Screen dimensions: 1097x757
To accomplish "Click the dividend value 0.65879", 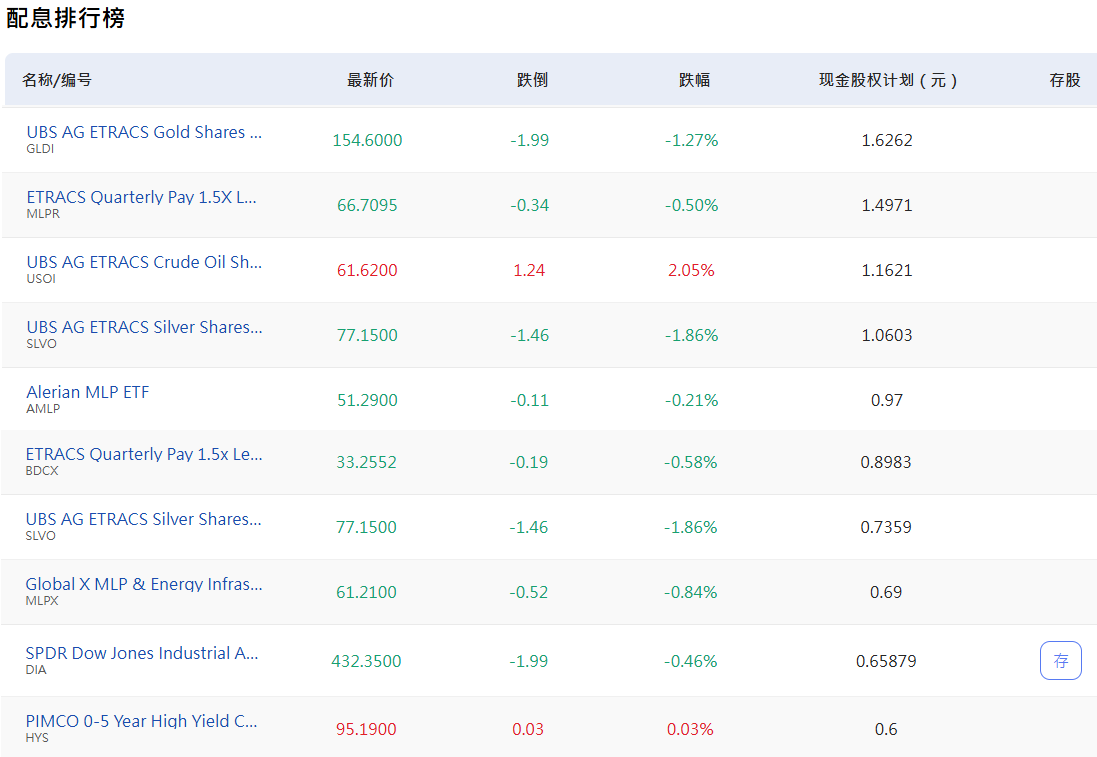I will (886, 661).
